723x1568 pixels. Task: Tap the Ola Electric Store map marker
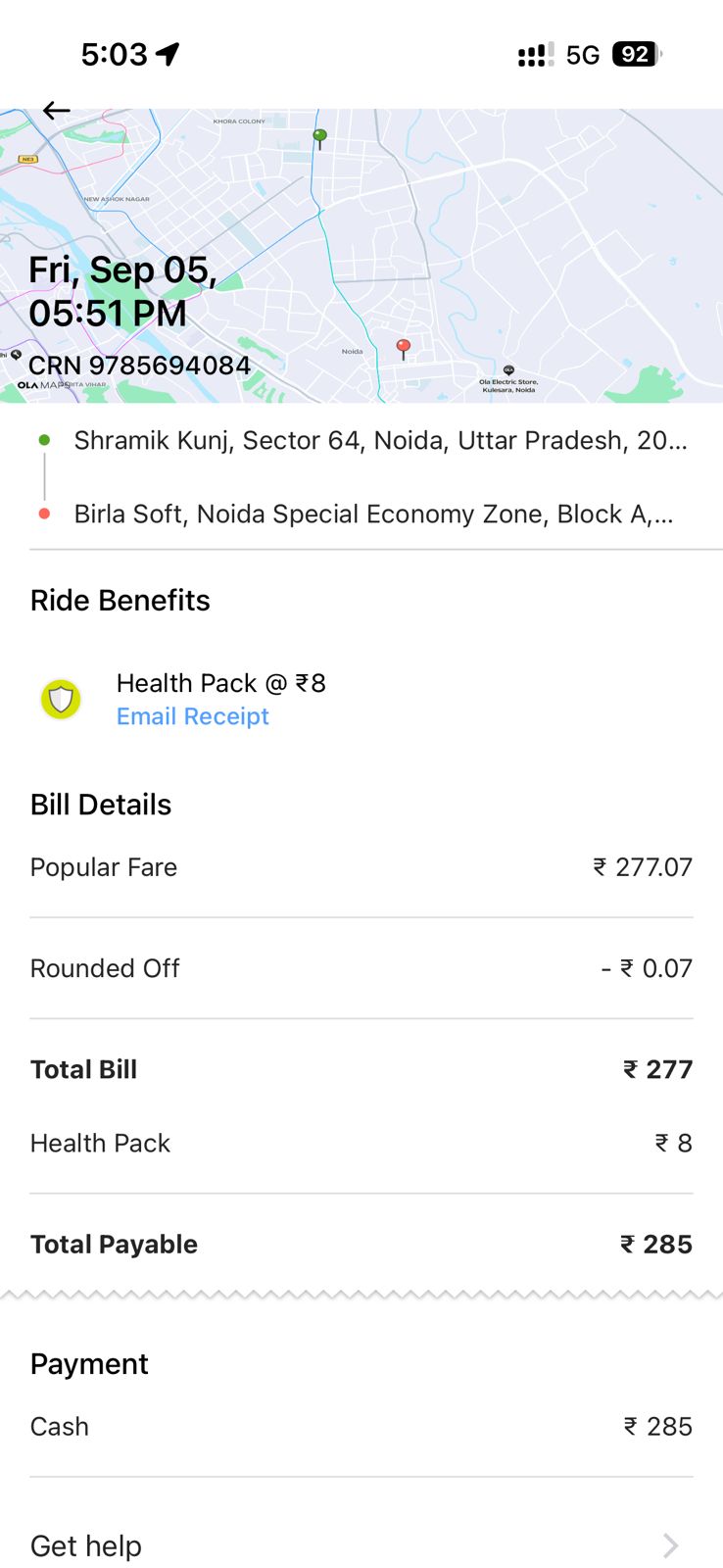508,370
